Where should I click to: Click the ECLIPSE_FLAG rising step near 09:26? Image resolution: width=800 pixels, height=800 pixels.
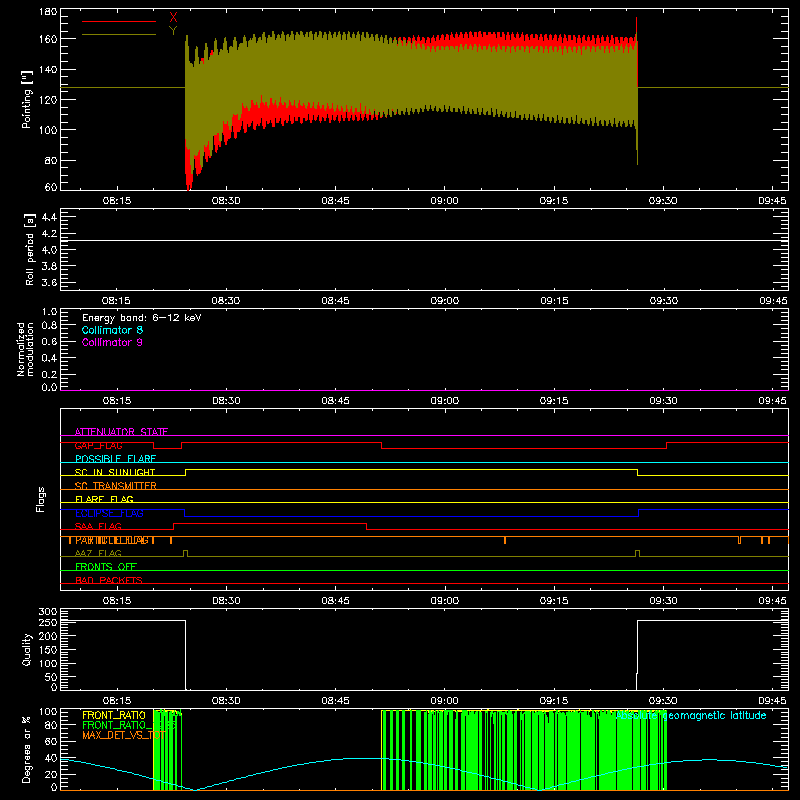point(638,513)
